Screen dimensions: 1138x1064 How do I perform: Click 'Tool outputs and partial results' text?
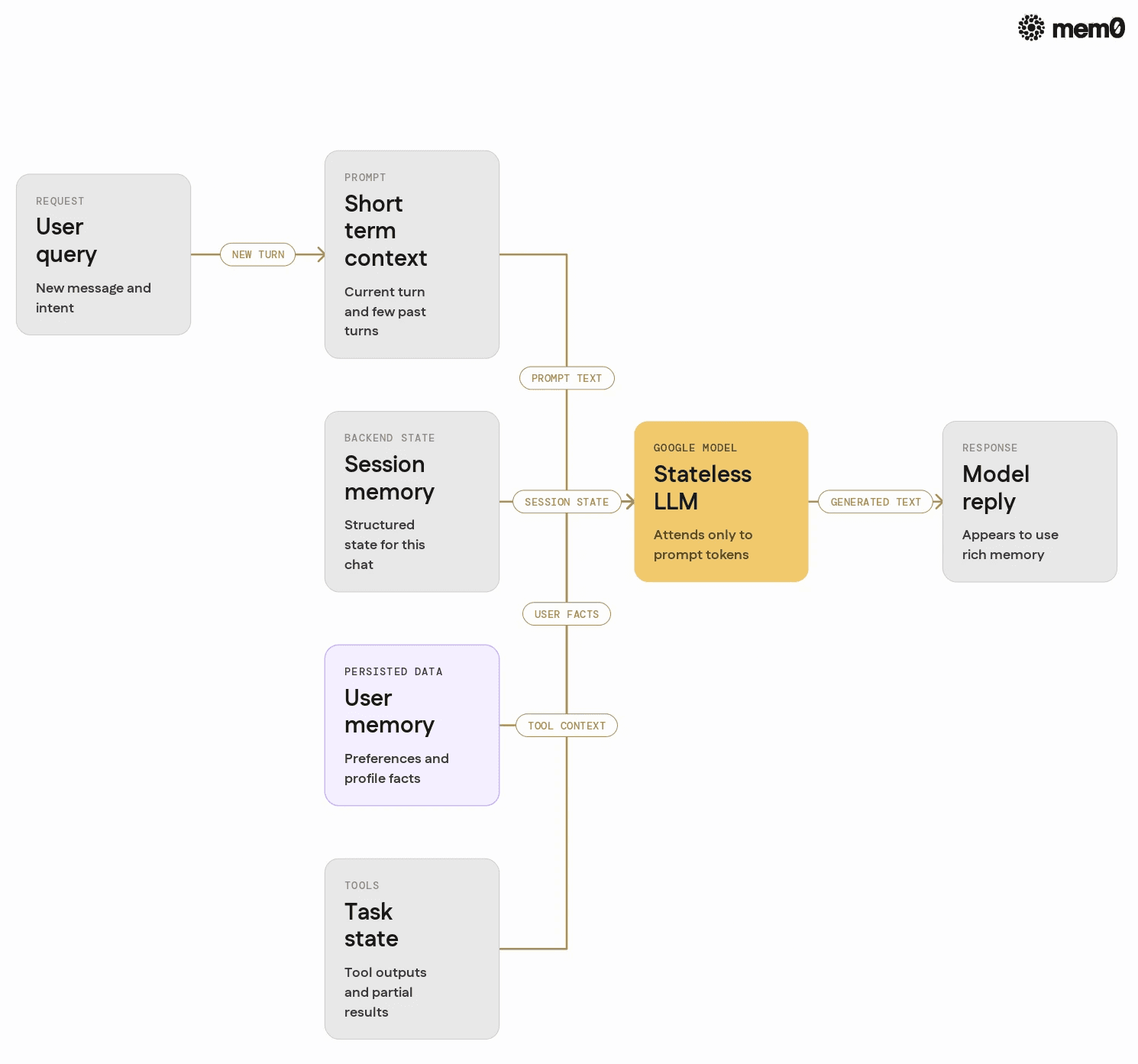click(x=385, y=992)
